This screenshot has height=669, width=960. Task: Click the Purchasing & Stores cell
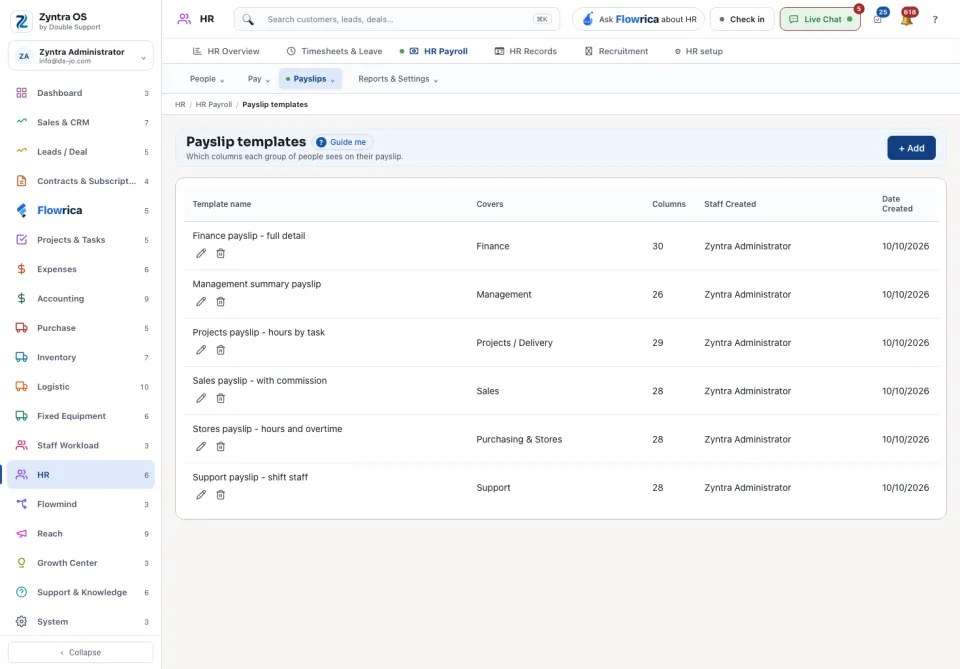(519, 439)
